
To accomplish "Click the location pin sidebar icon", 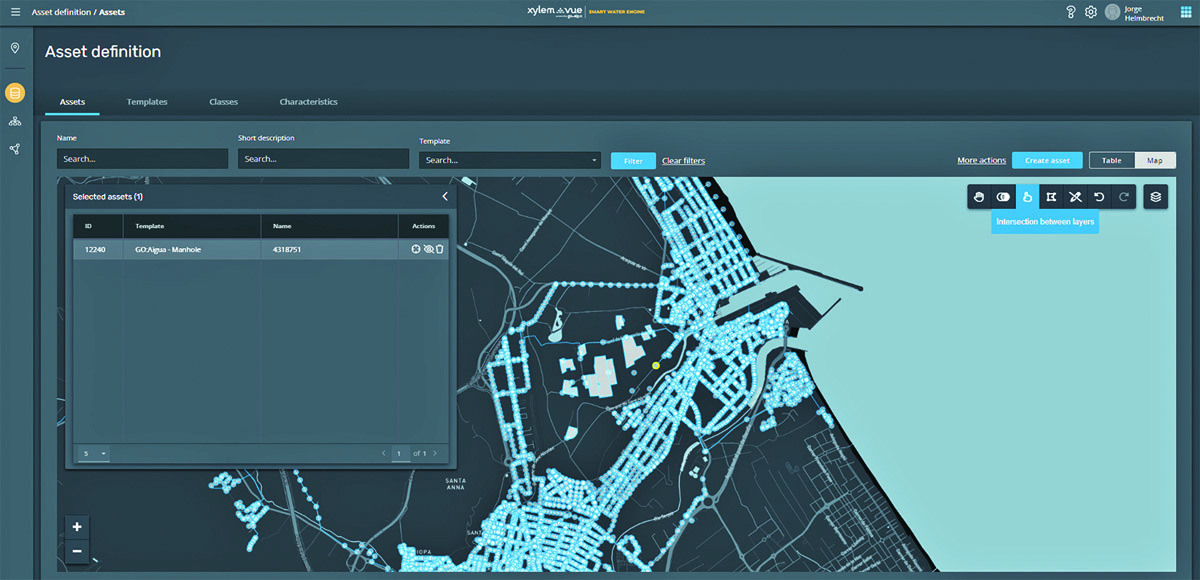I will click(15, 48).
